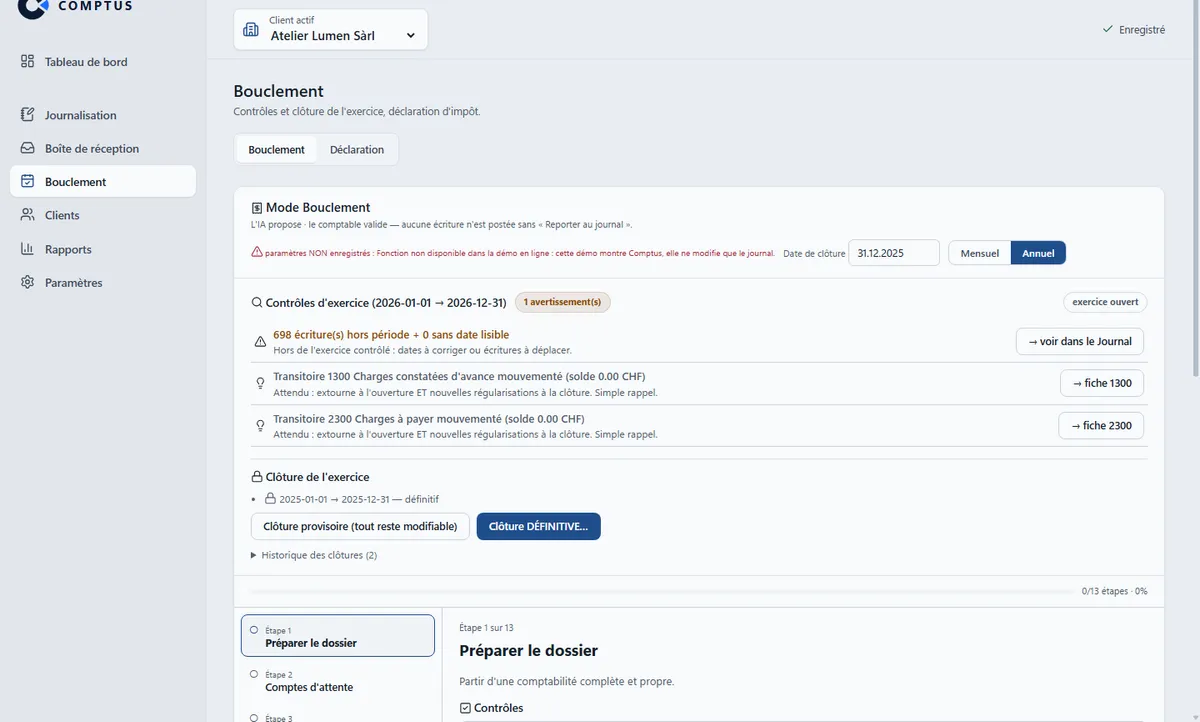Select Étape 2 Comptes d'attente
This screenshot has width=1200, height=722.
pos(338,681)
